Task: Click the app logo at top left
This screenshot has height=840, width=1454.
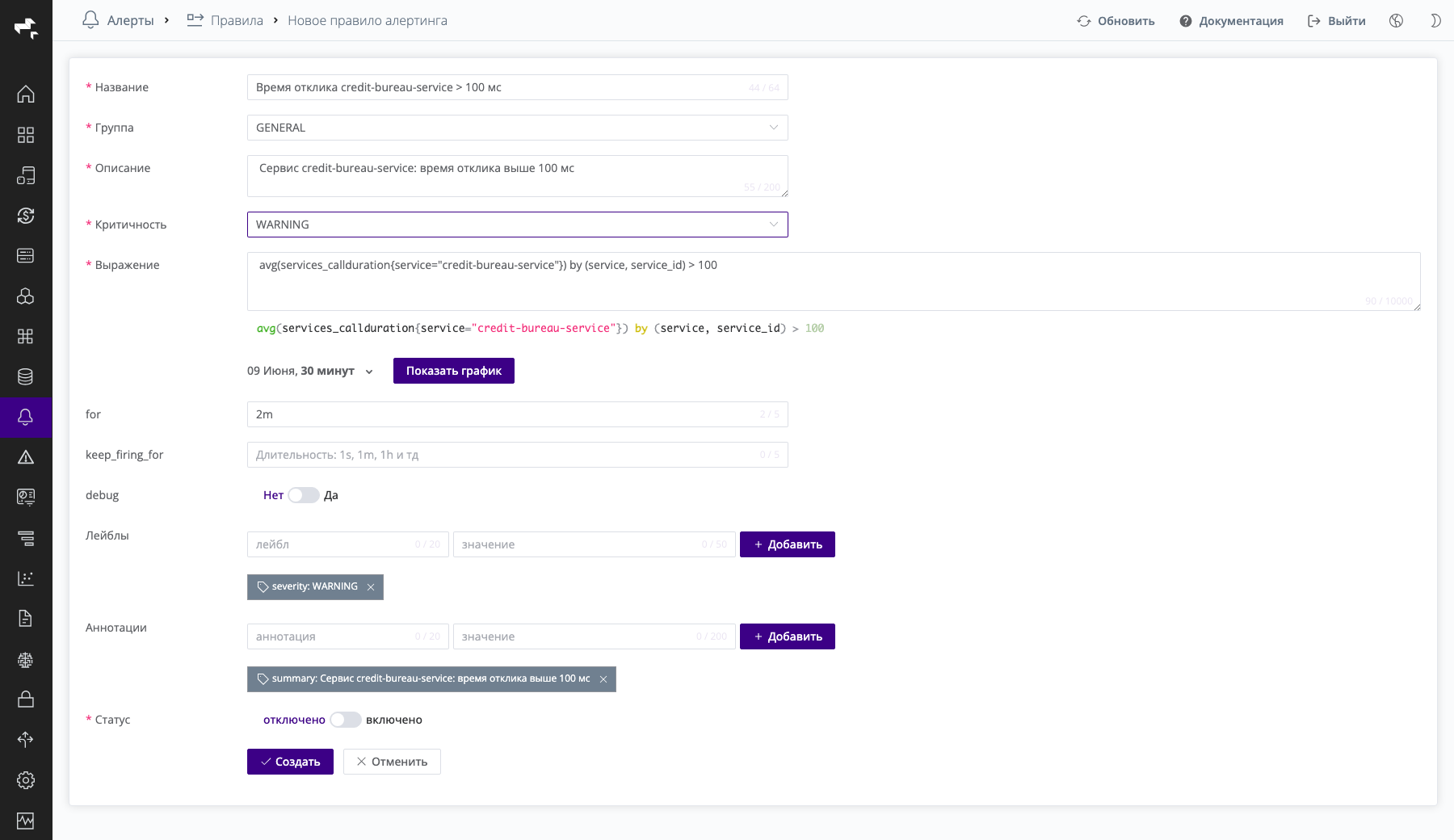Action: tap(26, 28)
